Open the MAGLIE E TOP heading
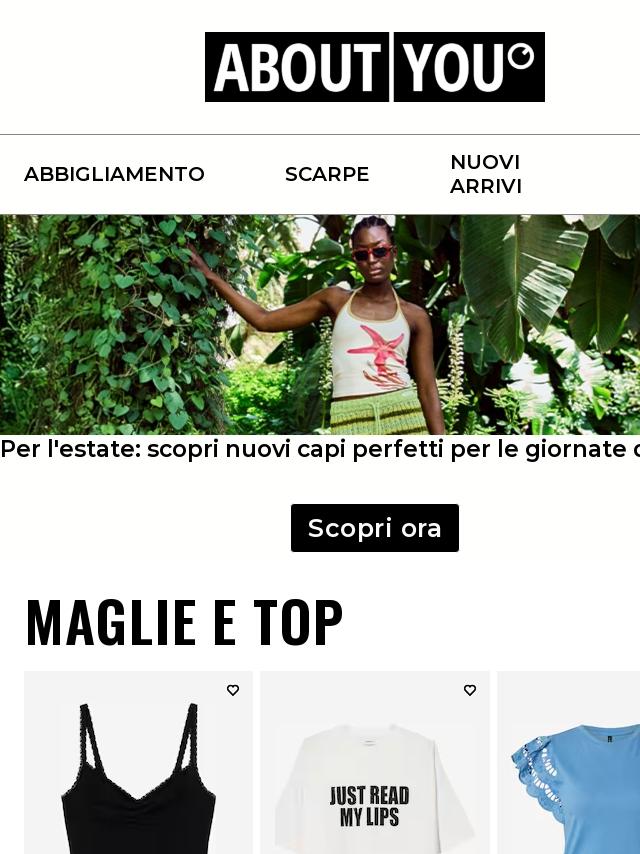 [185, 623]
